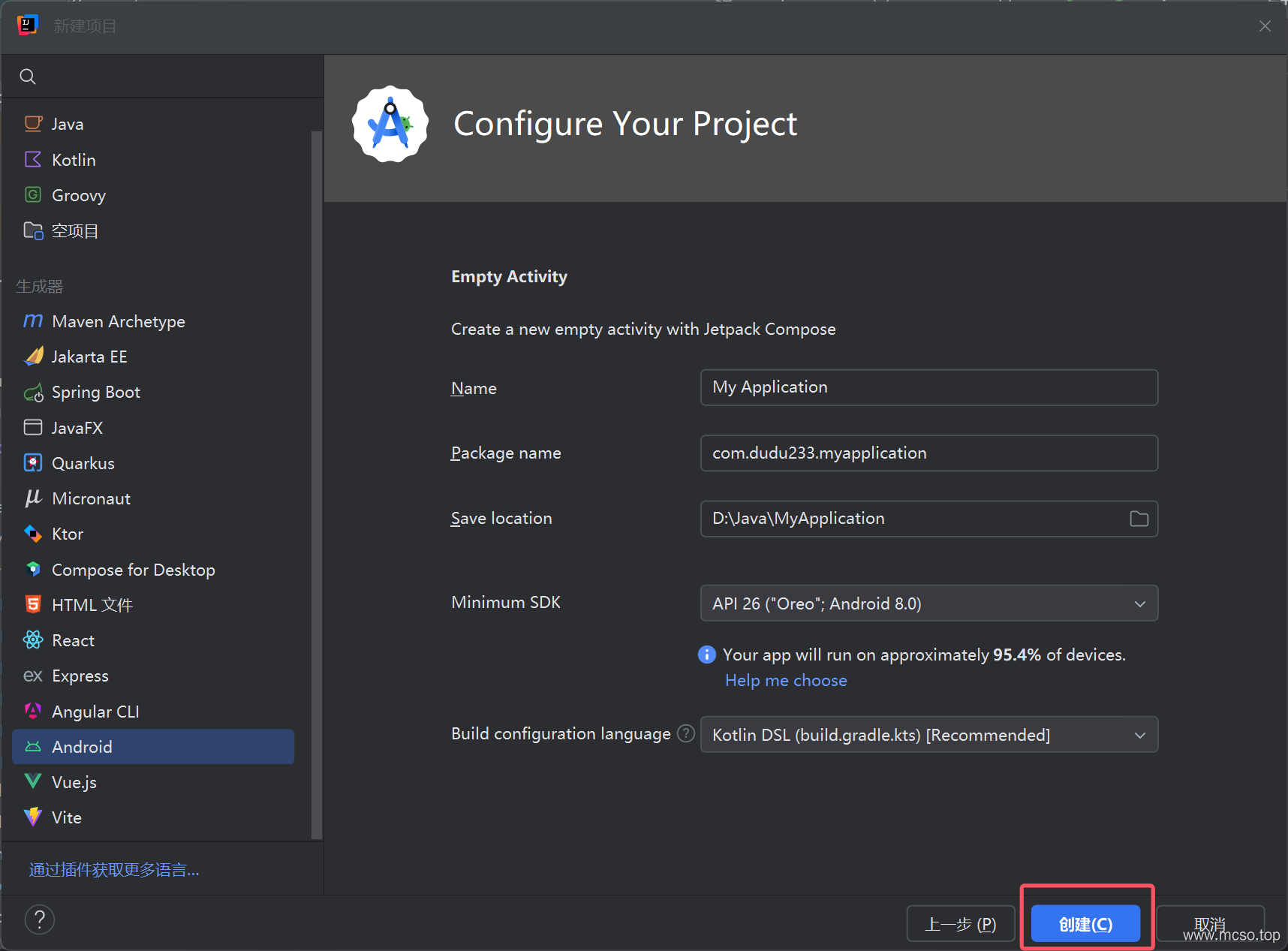
Task: Choose Maven Archetype generator
Action: pos(153,321)
